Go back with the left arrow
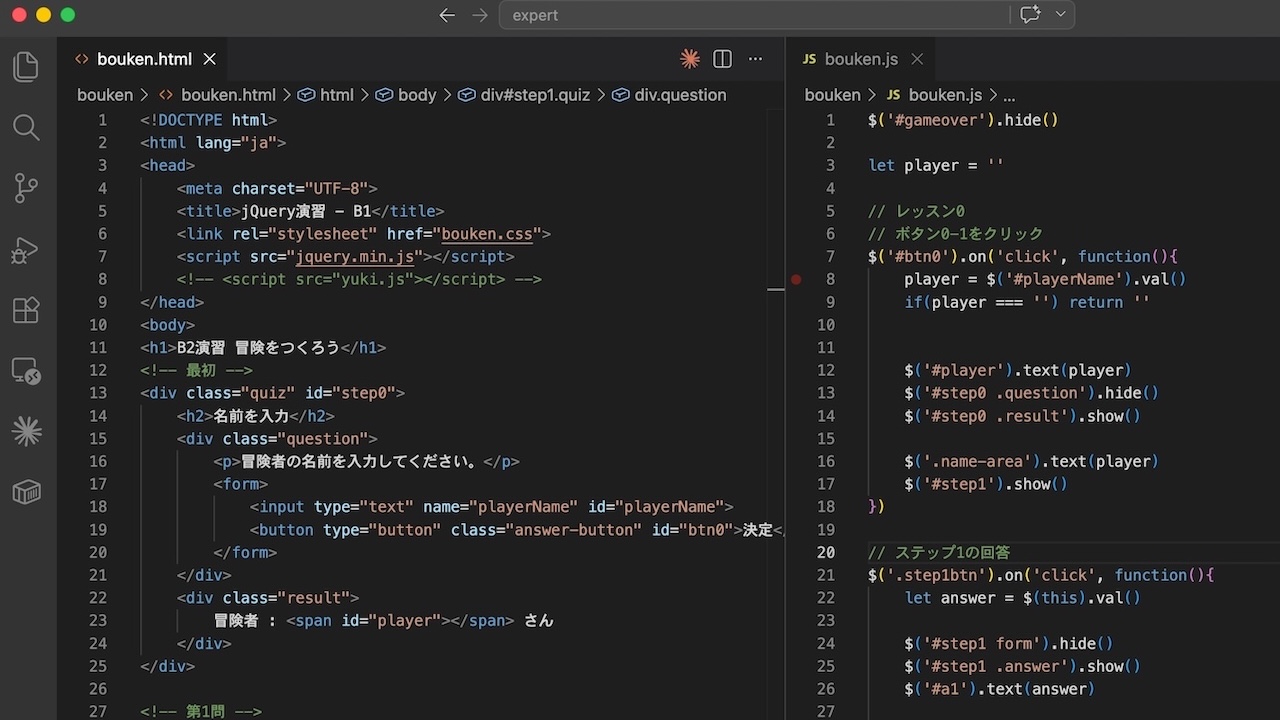The image size is (1280, 720). (x=447, y=15)
